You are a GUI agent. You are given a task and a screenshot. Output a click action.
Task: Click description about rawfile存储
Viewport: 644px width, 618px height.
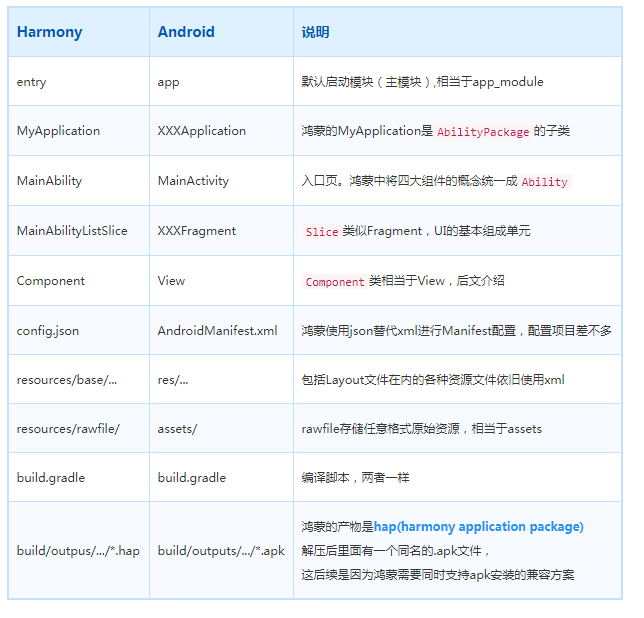(x=421, y=429)
